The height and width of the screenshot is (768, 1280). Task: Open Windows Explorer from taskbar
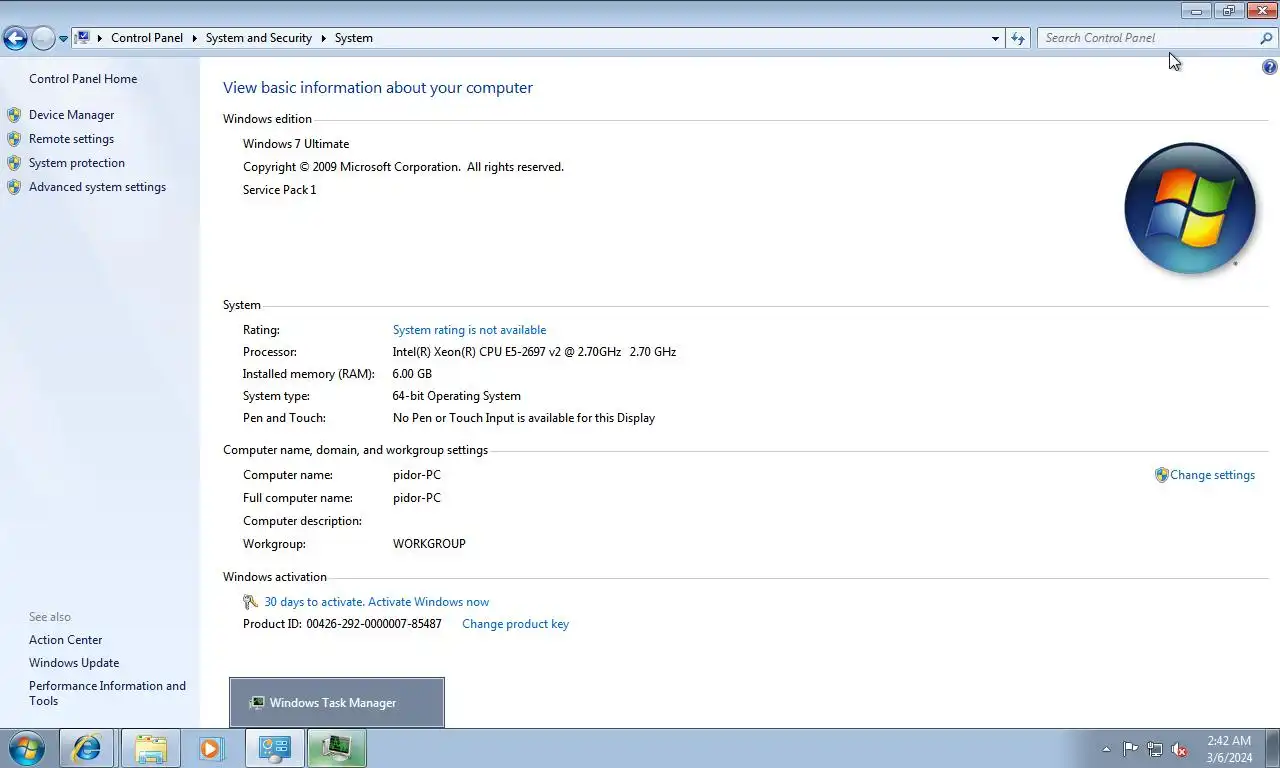[150, 748]
